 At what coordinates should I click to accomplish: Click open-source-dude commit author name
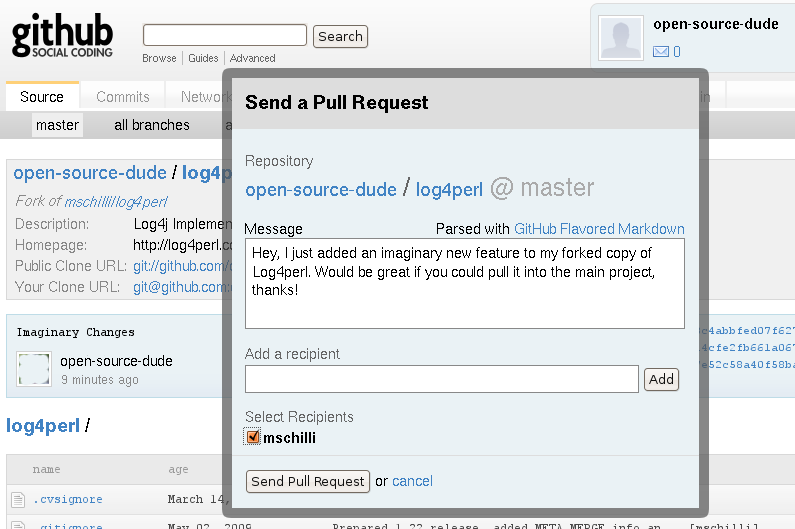116,361
